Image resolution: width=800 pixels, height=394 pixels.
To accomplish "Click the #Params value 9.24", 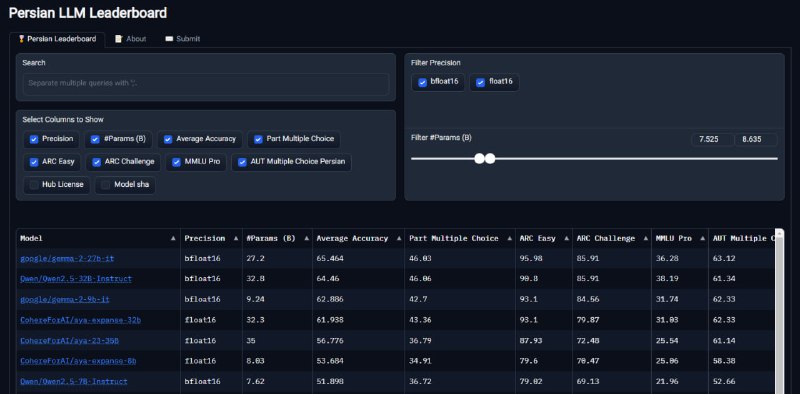I will tap(255, 300).
